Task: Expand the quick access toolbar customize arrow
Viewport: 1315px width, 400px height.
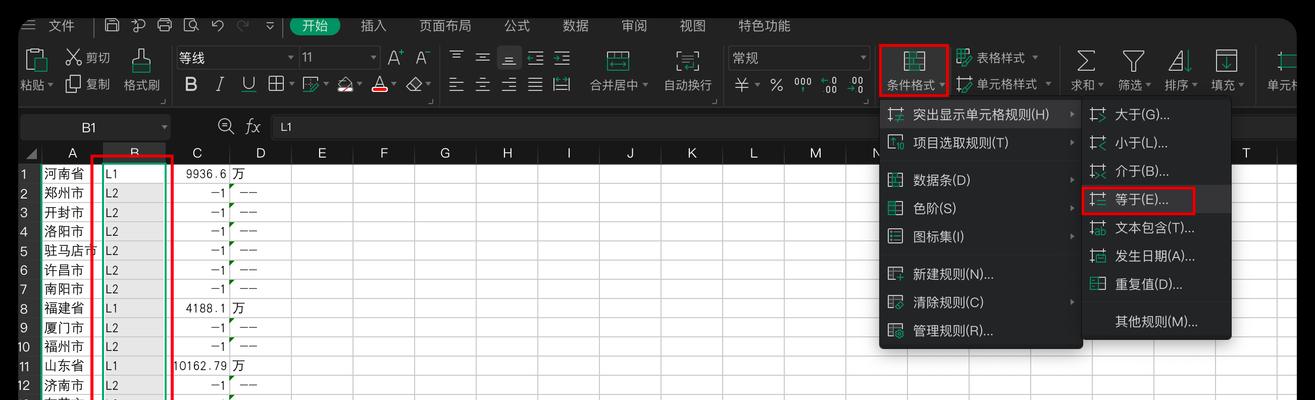Action: pos(270,25)
